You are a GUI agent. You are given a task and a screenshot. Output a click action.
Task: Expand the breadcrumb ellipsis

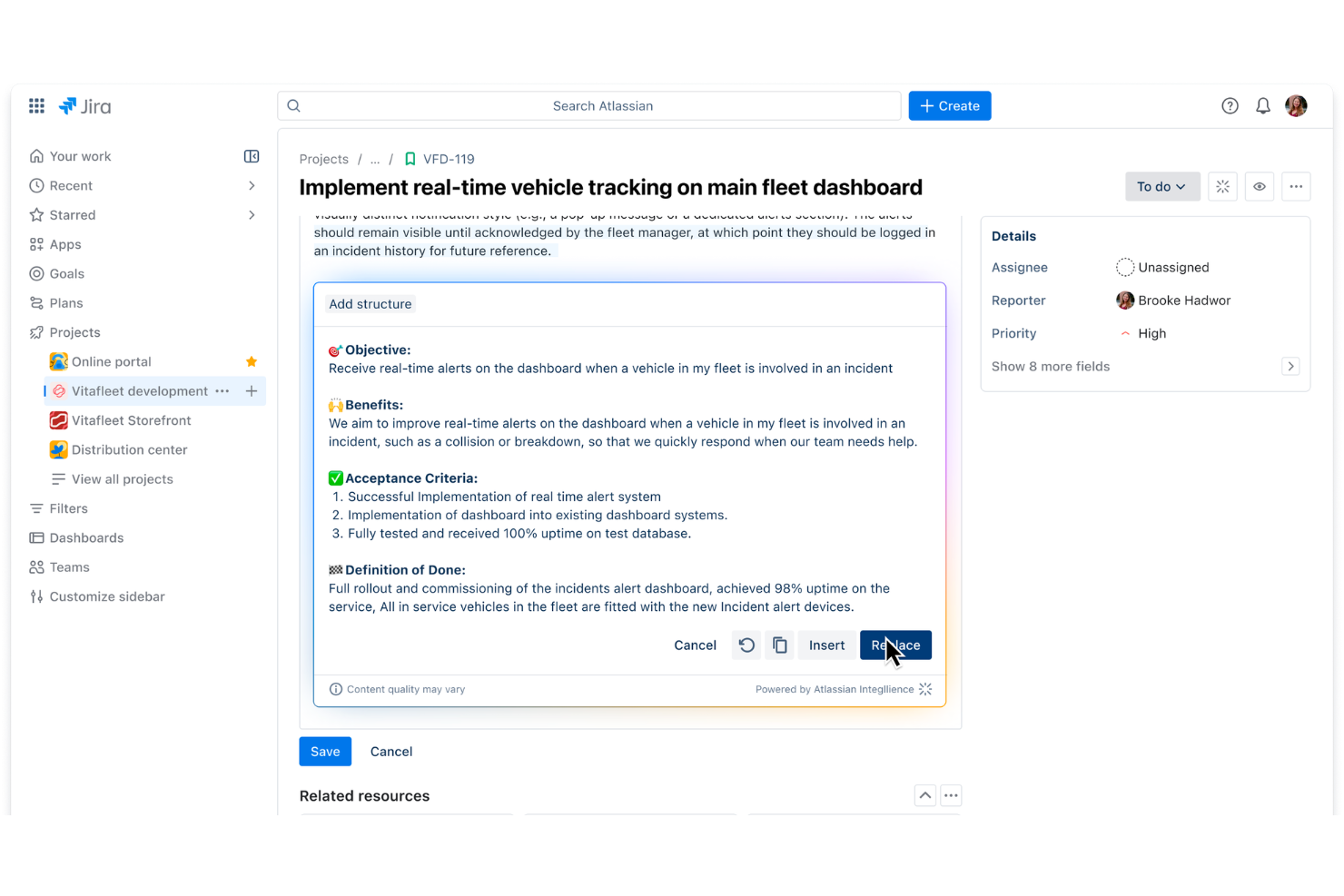pyautogui.click(x=375, y=159)
